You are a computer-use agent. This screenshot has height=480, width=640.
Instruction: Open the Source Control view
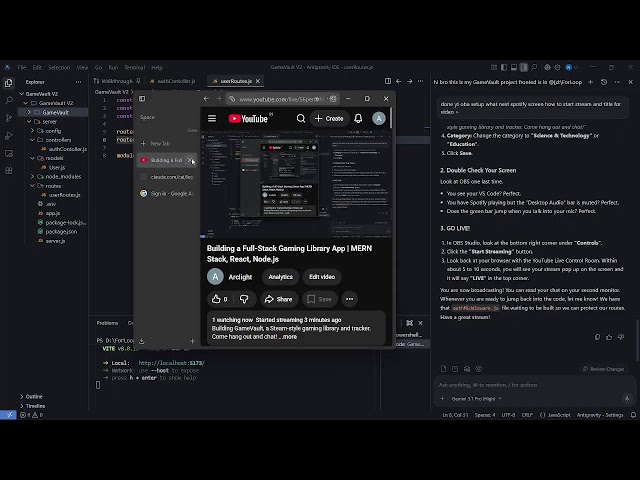pos(9,118)
